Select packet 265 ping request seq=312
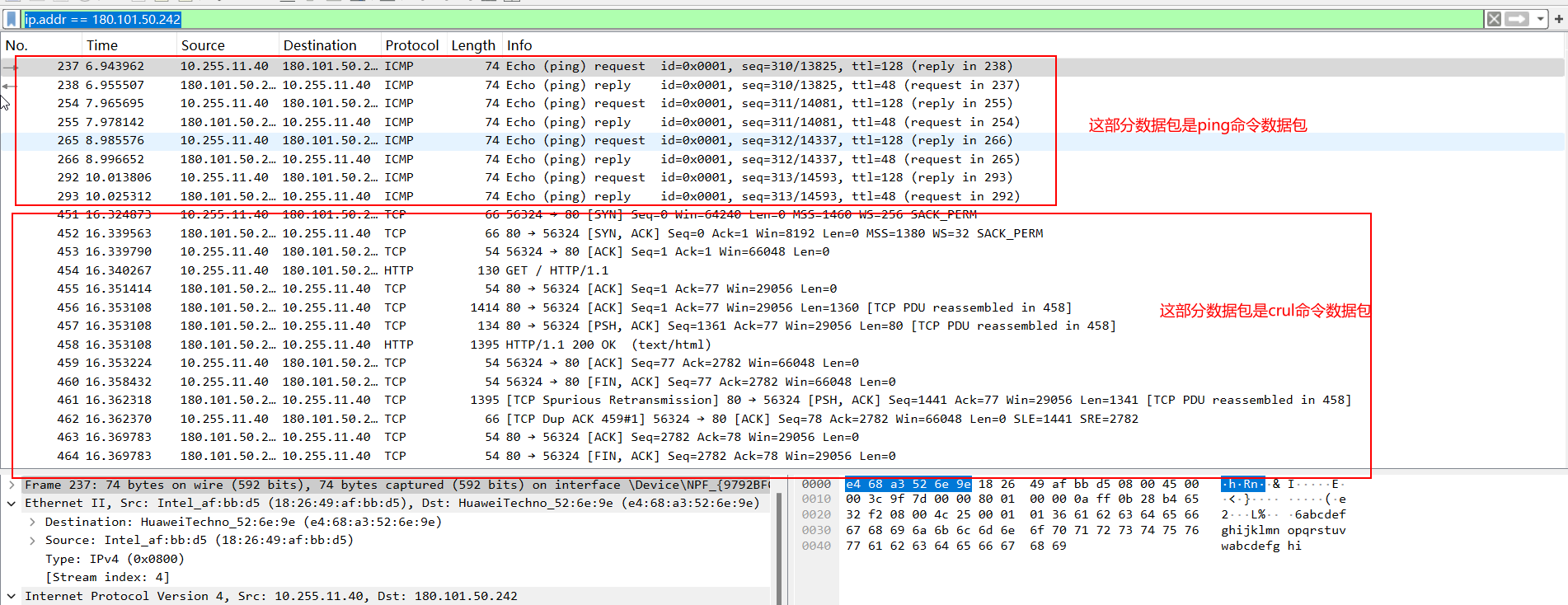Viewport: 1568px width, 605px height. 782,140
